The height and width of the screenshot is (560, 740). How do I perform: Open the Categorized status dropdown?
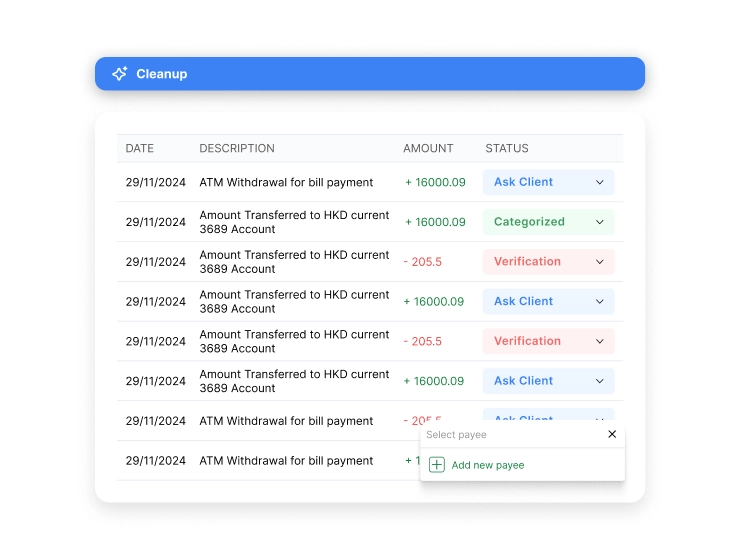548,222
